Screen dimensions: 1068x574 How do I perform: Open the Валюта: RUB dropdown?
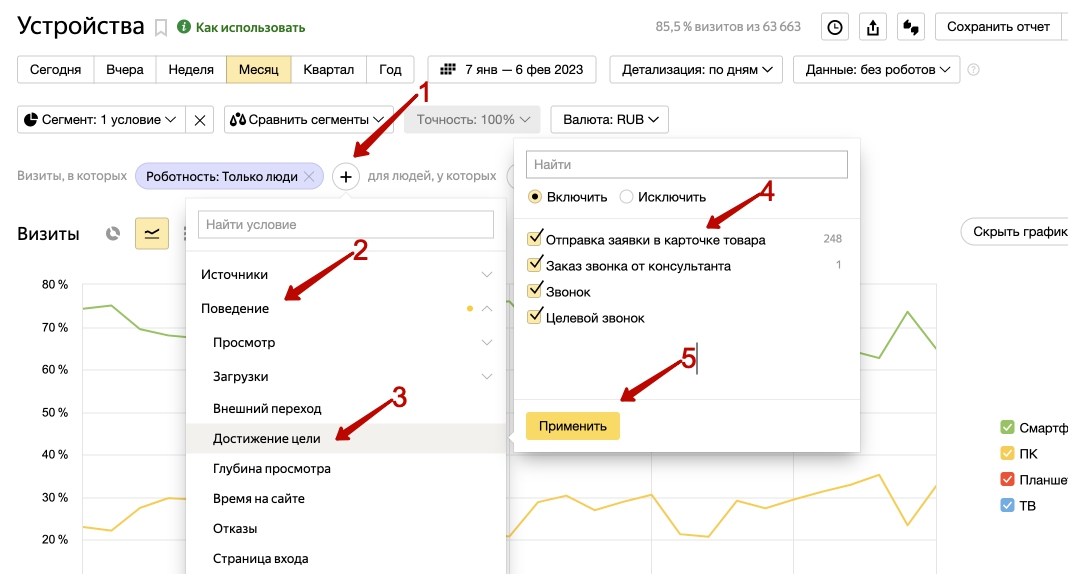coord(610,120)
